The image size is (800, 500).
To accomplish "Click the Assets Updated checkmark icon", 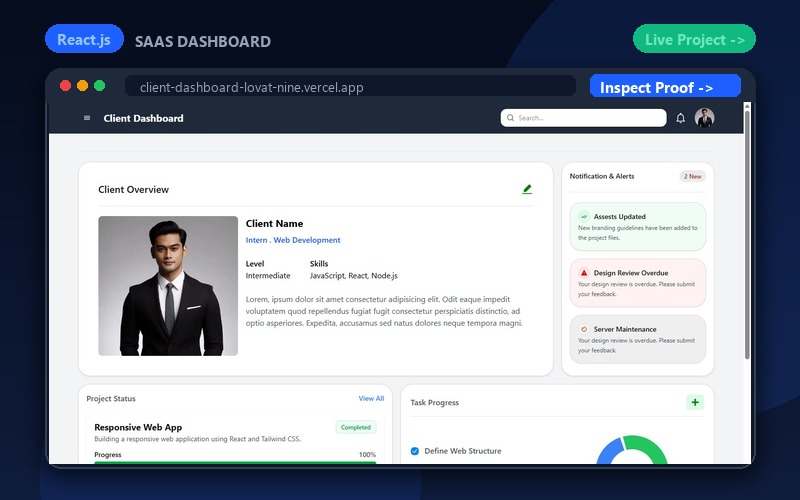I will point(584,216).
